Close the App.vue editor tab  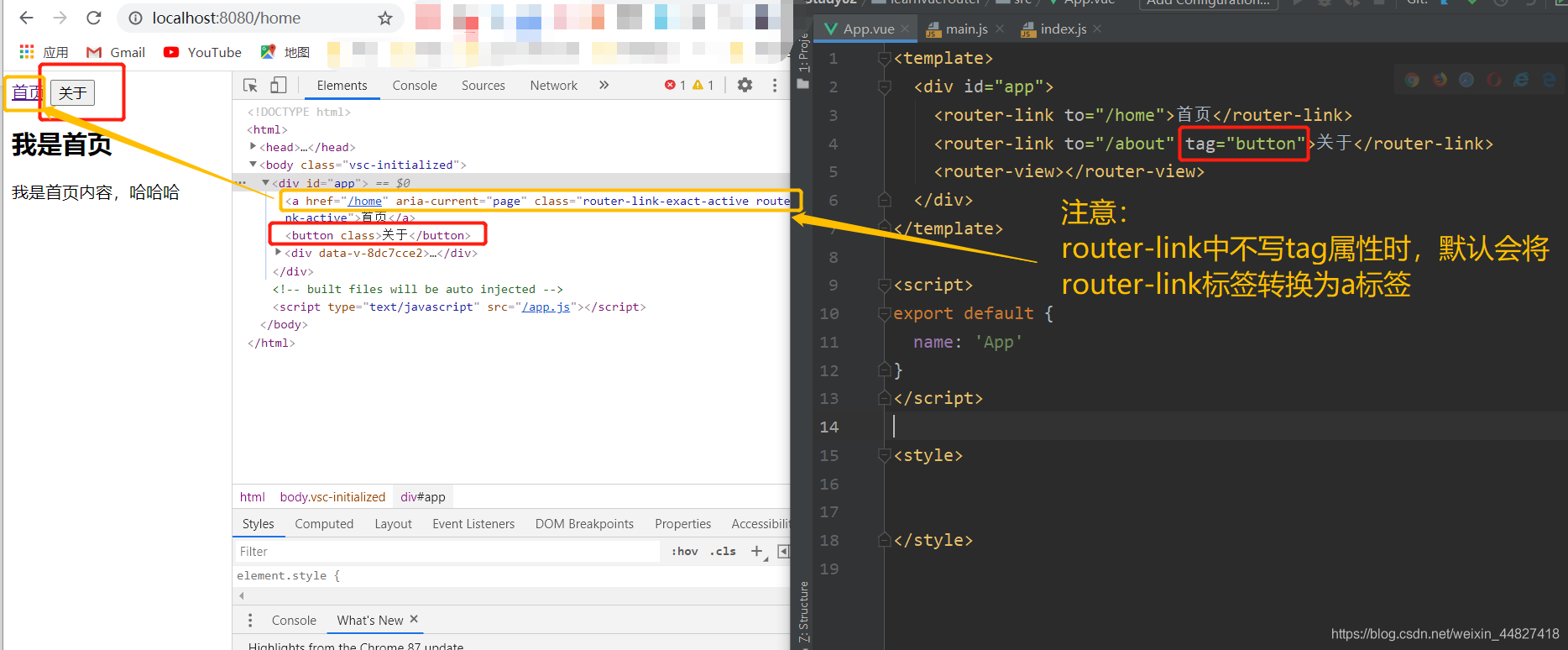click(x=905, y=29)
